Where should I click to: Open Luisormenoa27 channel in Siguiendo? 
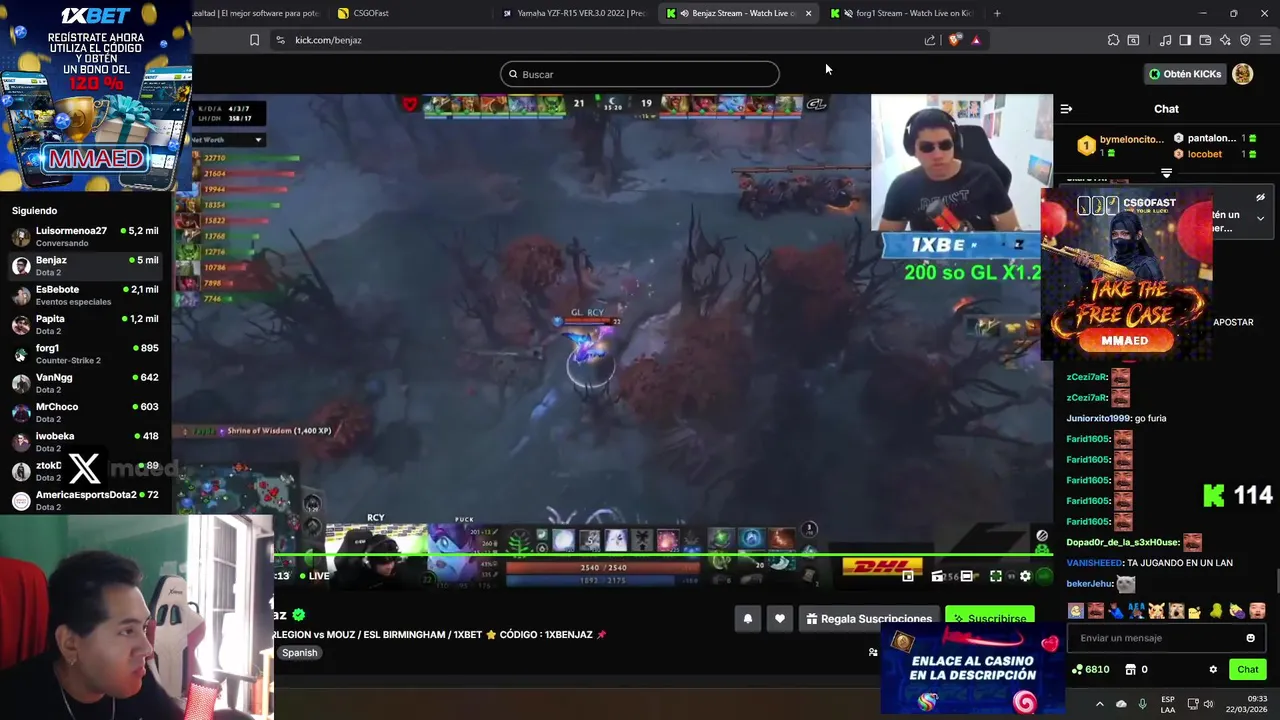(86, 237)
